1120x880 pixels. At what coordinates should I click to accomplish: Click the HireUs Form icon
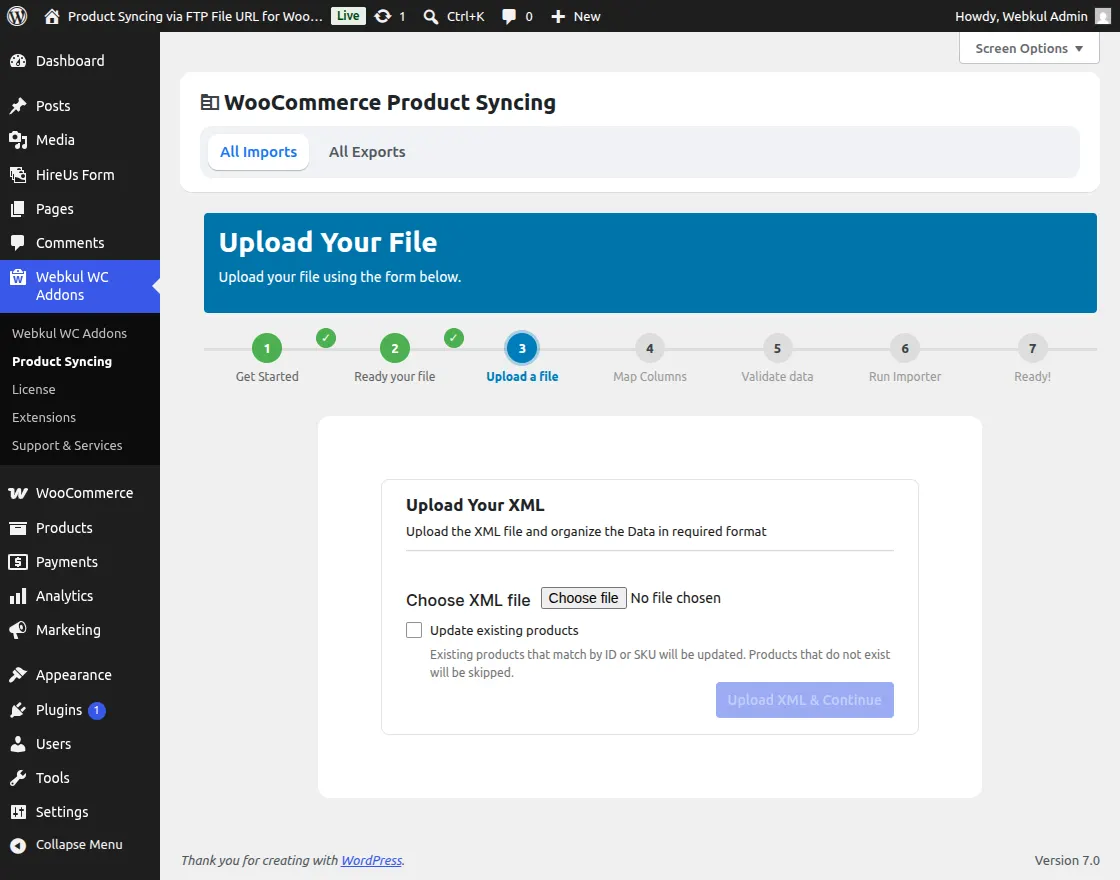(18, 174)
